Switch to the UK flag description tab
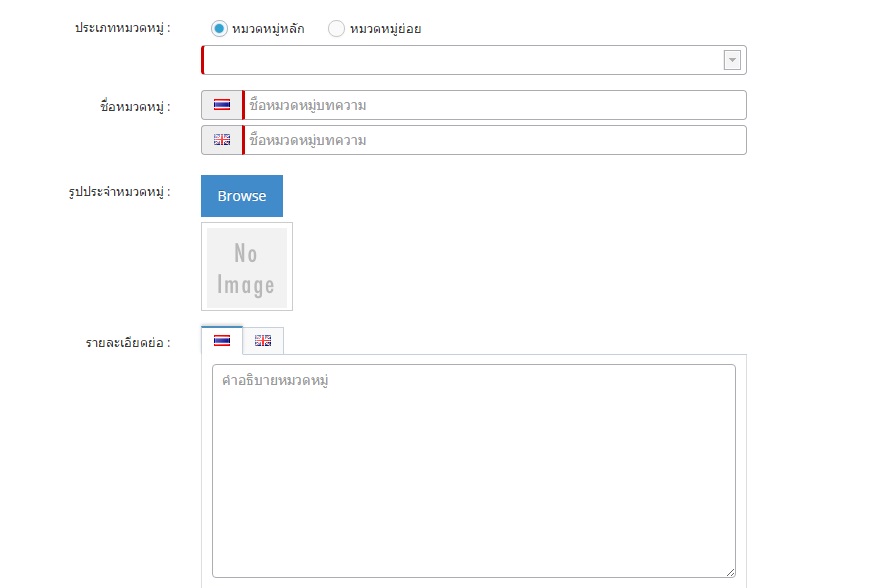 (x=263, y=340)
